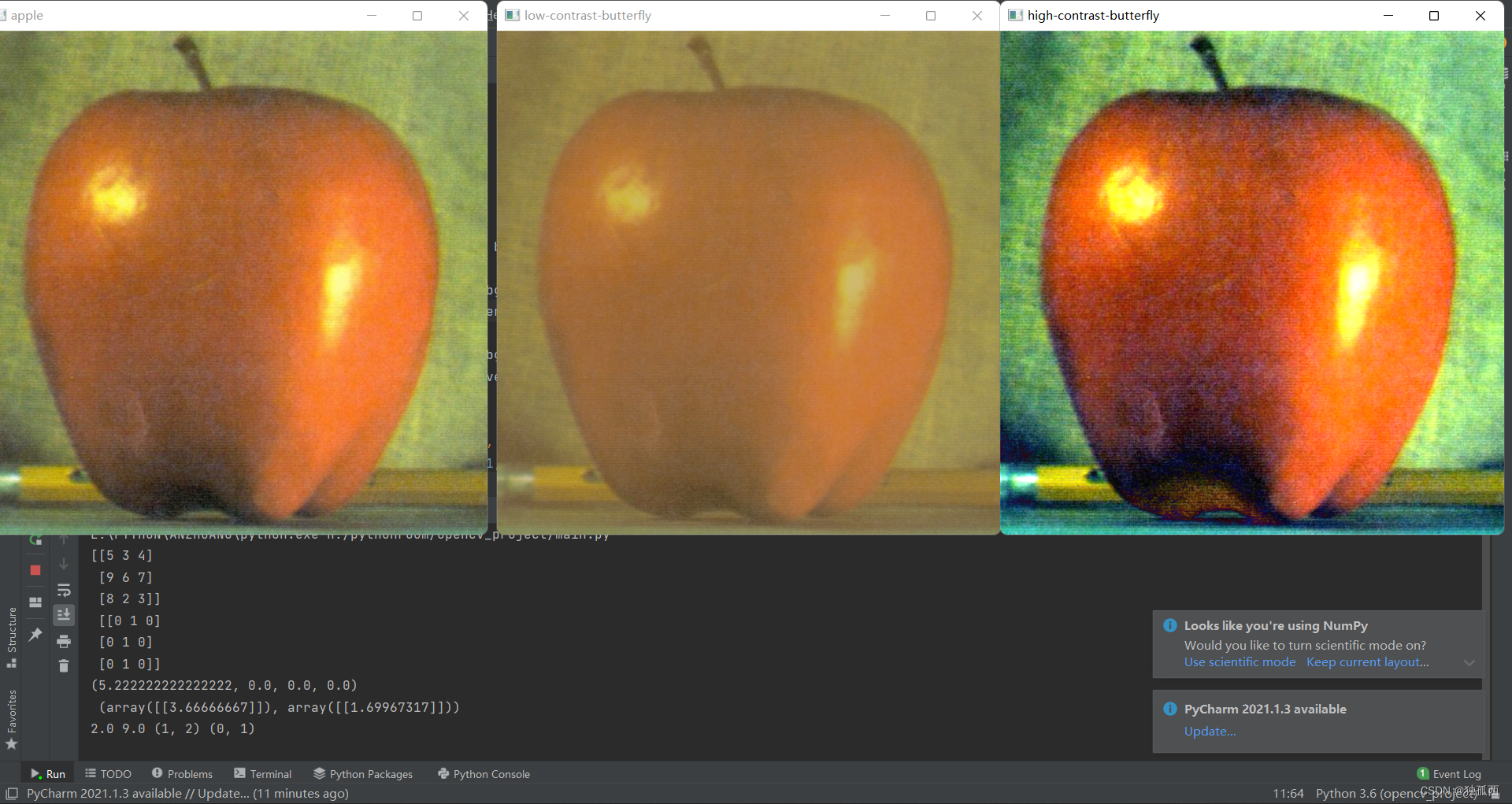The height and width of the screenshot is (804, 1512).
Task: Click the rerun icon in Run panel
Action: point(35,540)
